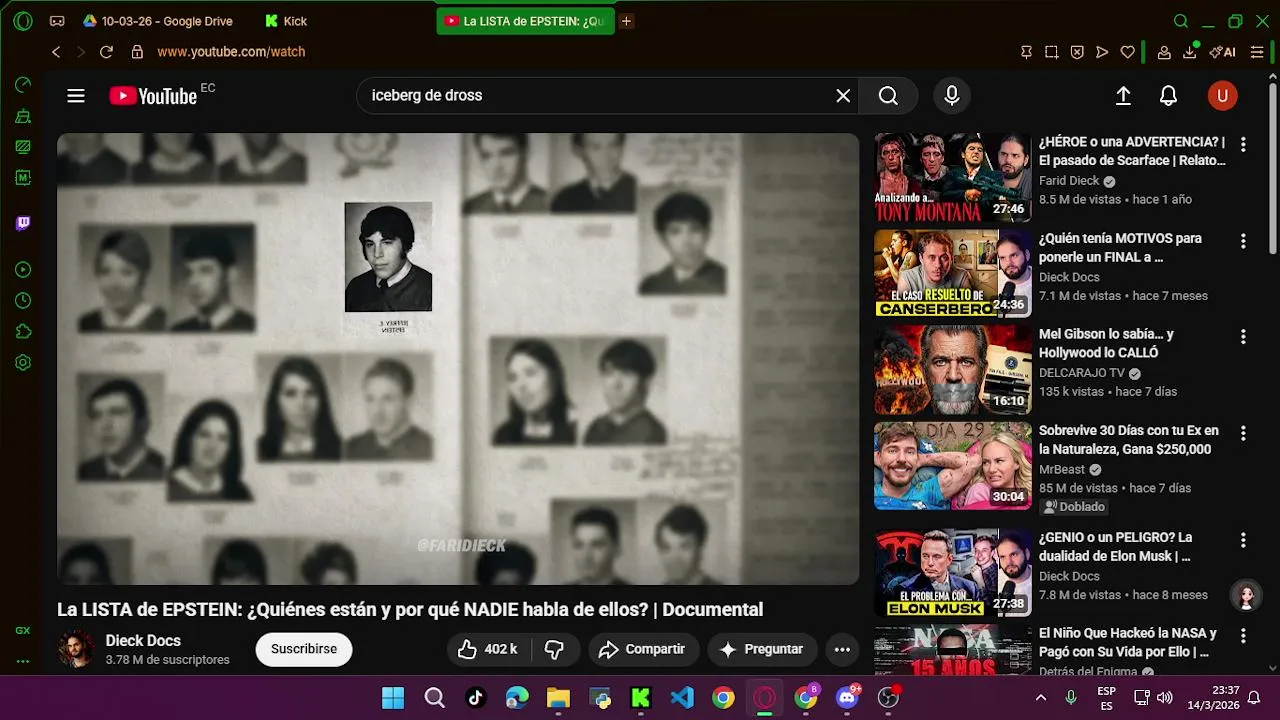Open GX Control speedometer in sidebar

(23, 85)
